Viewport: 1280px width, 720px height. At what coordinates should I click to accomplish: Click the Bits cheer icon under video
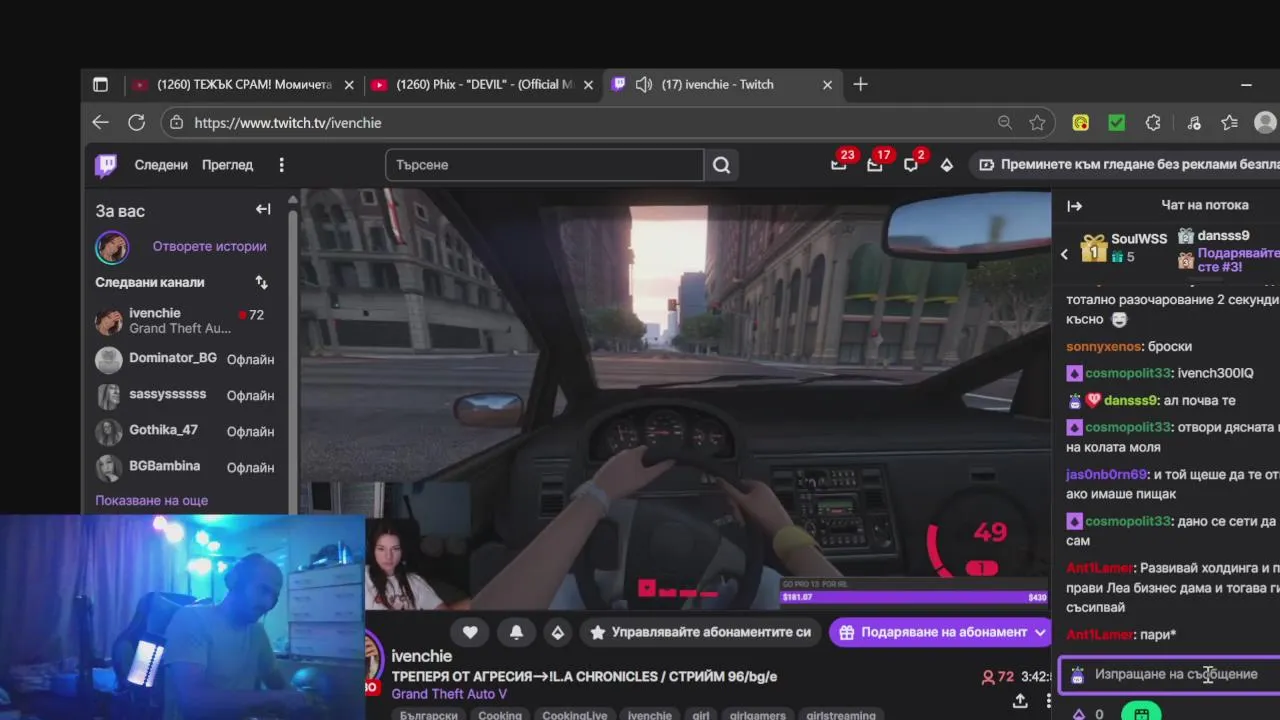[558, 632]
